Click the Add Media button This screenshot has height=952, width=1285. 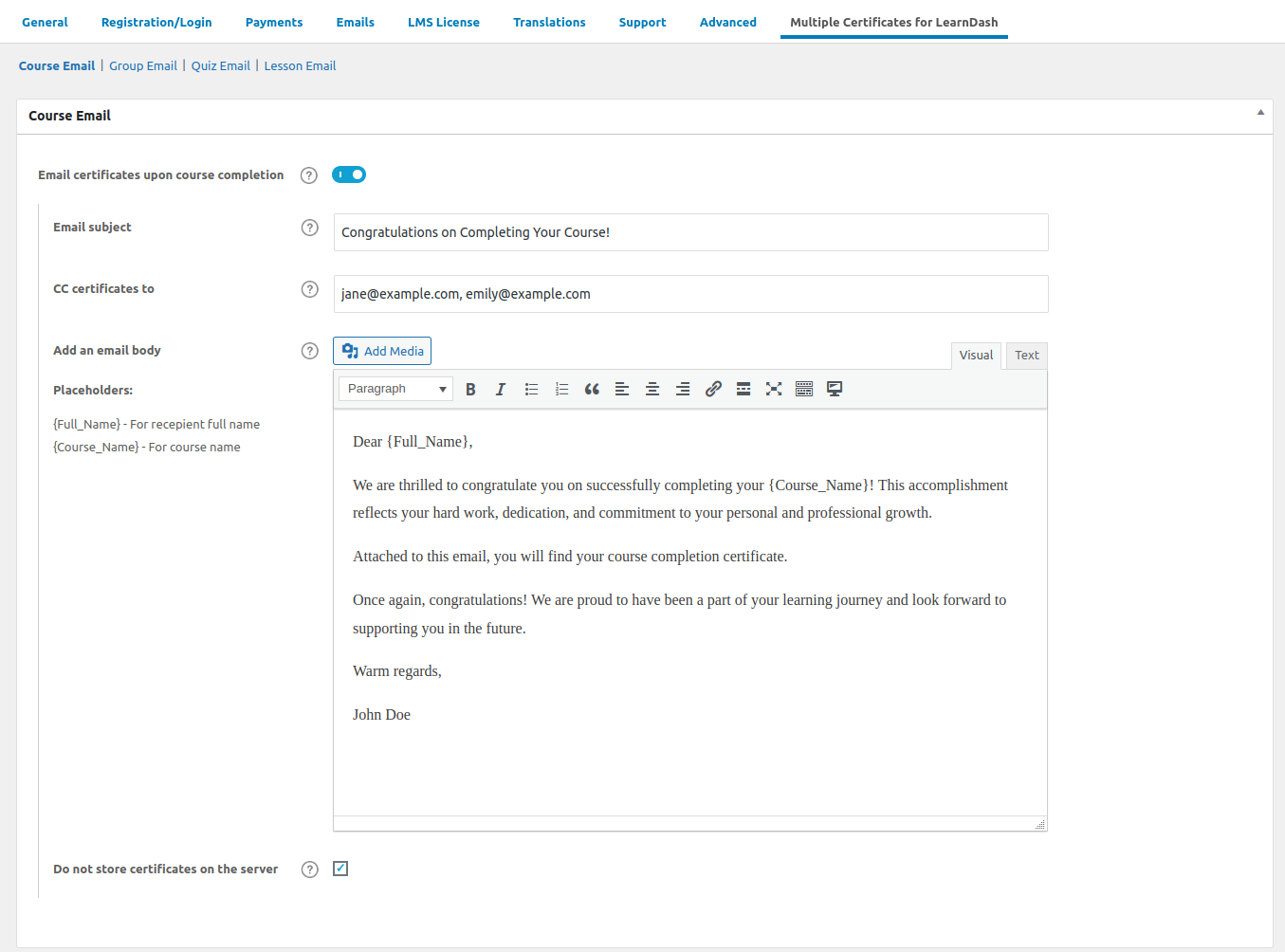[382, 351]
